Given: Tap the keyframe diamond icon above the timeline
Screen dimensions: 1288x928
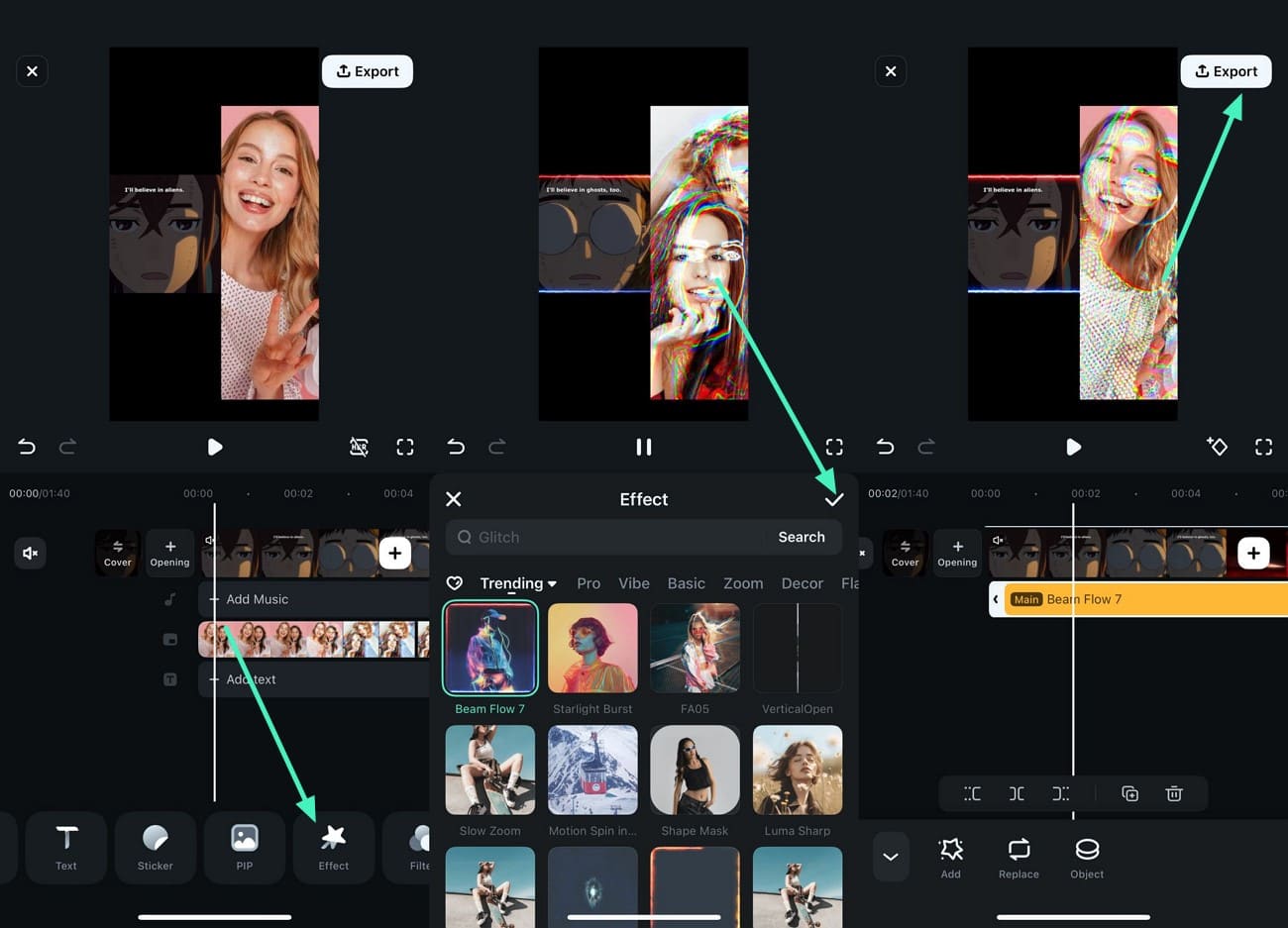Looking at the screenshot, I should click(x=1218, y=447).
